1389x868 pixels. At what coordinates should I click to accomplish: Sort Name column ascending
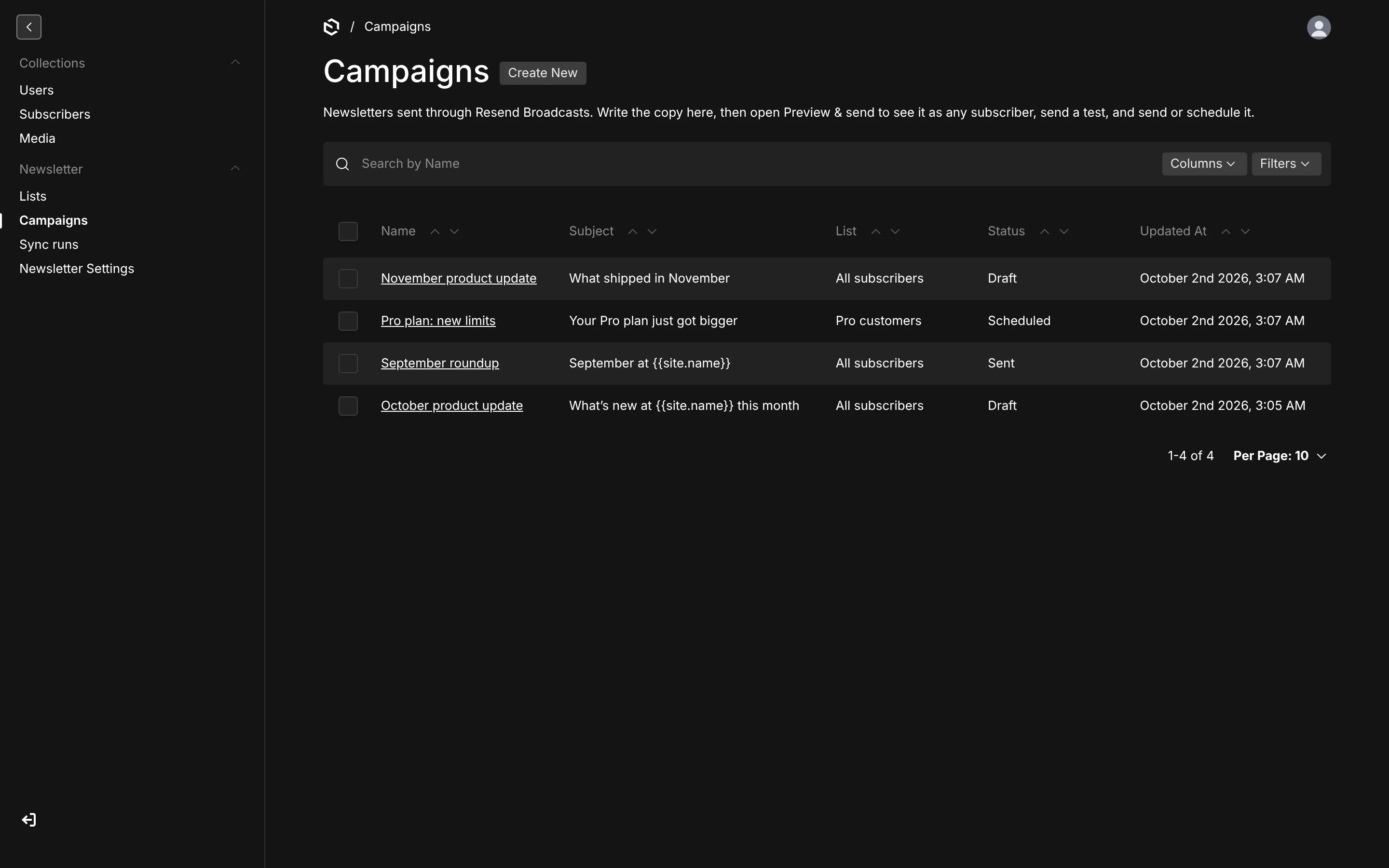click(435, 231)
